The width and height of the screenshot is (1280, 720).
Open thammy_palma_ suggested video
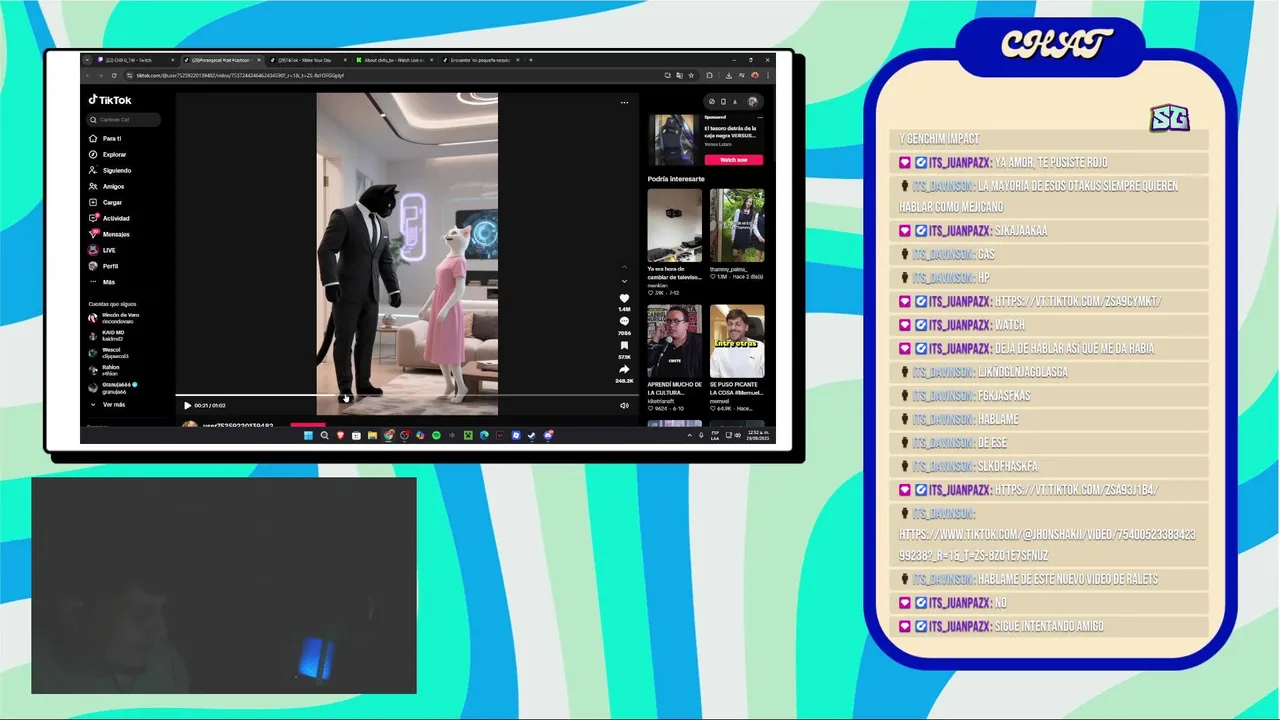click(x=737, y=226)
